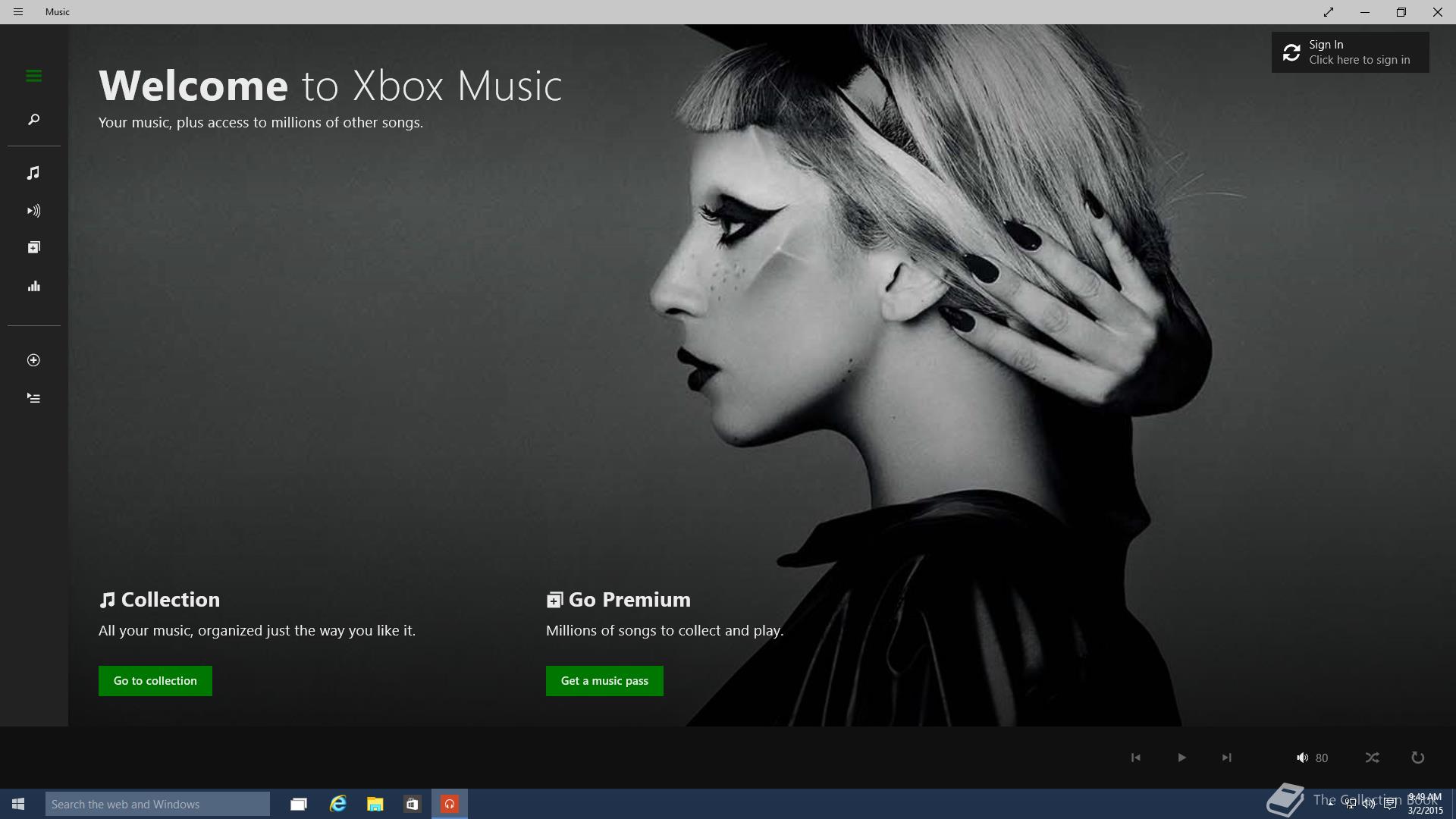
Task: Create a new playlist with the plus icon
Action: 33,360
